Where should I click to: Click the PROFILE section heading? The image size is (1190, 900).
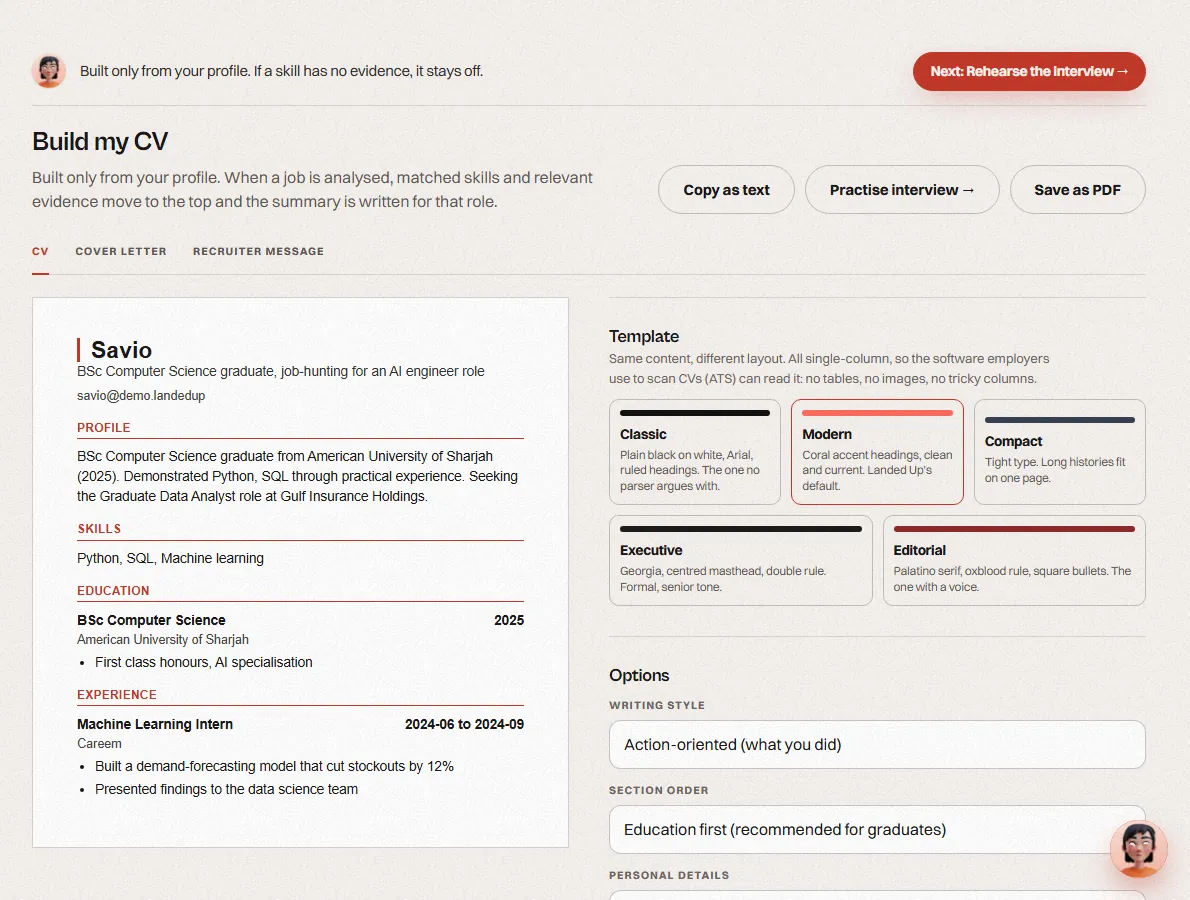(x=104, y=428)
